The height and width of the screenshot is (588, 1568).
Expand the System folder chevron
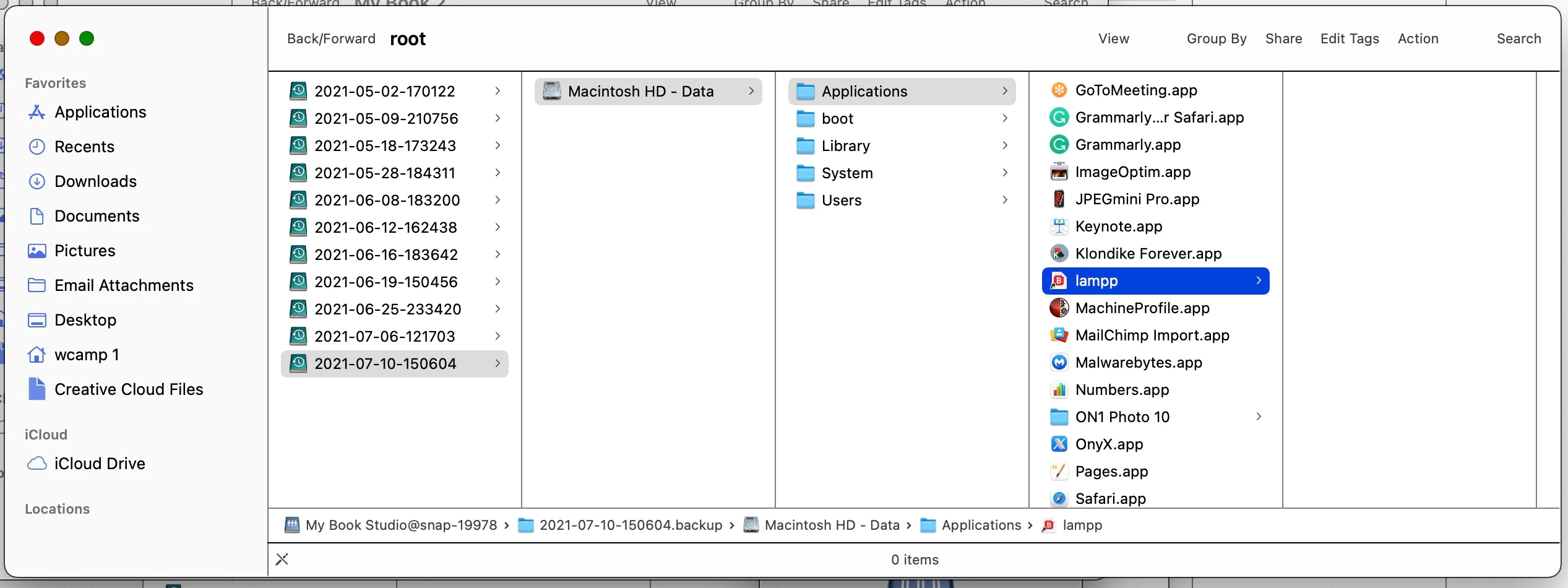1005,173
